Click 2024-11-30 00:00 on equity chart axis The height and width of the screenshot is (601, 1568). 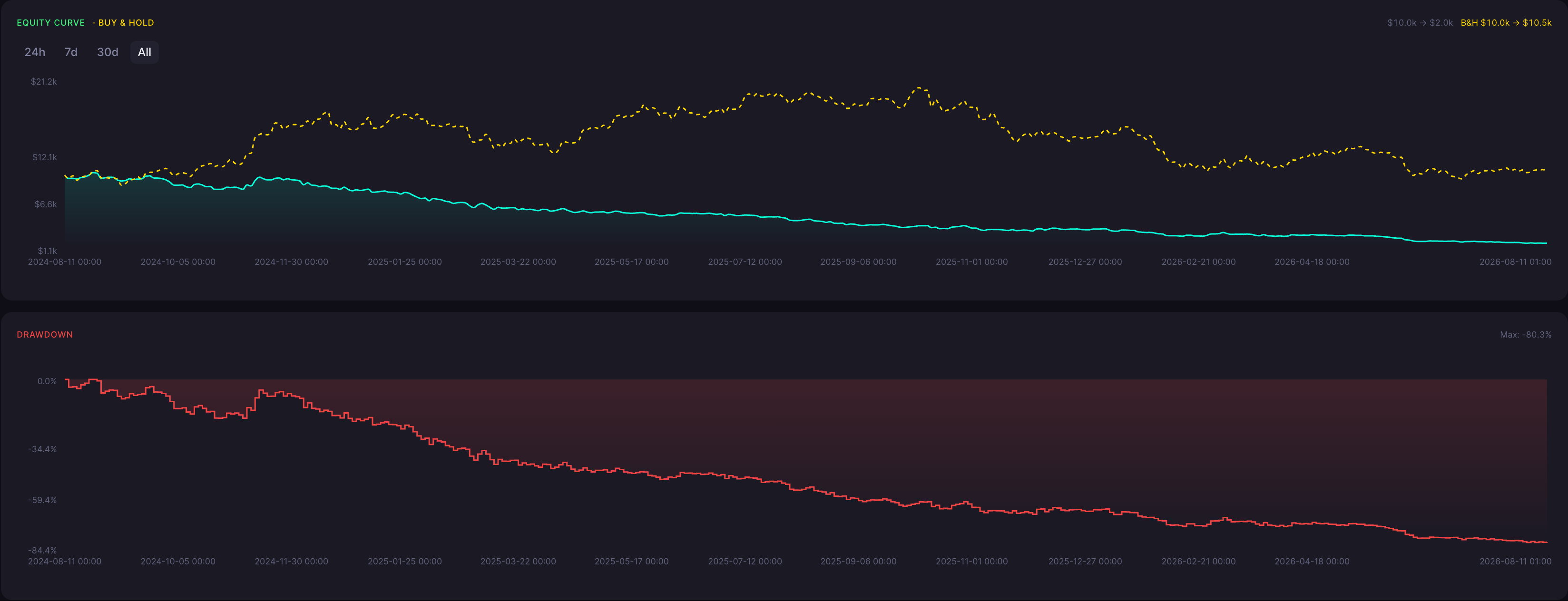pyautogui.click(x=291, y=262)
